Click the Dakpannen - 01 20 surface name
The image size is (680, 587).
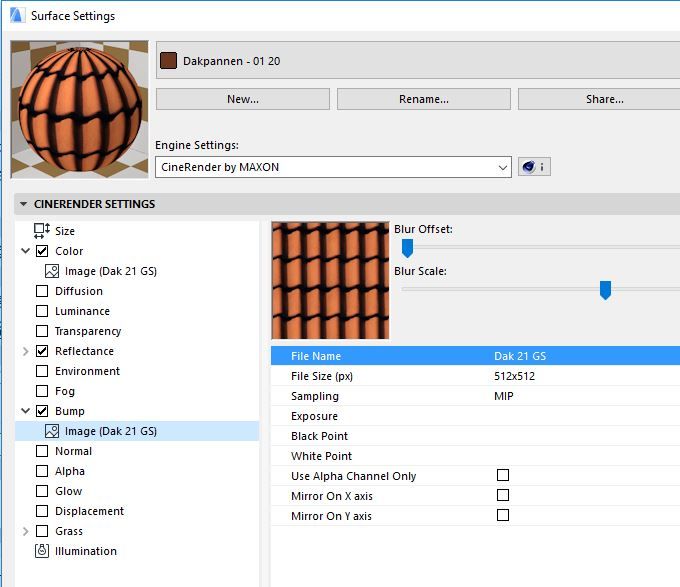click(232, 61)
